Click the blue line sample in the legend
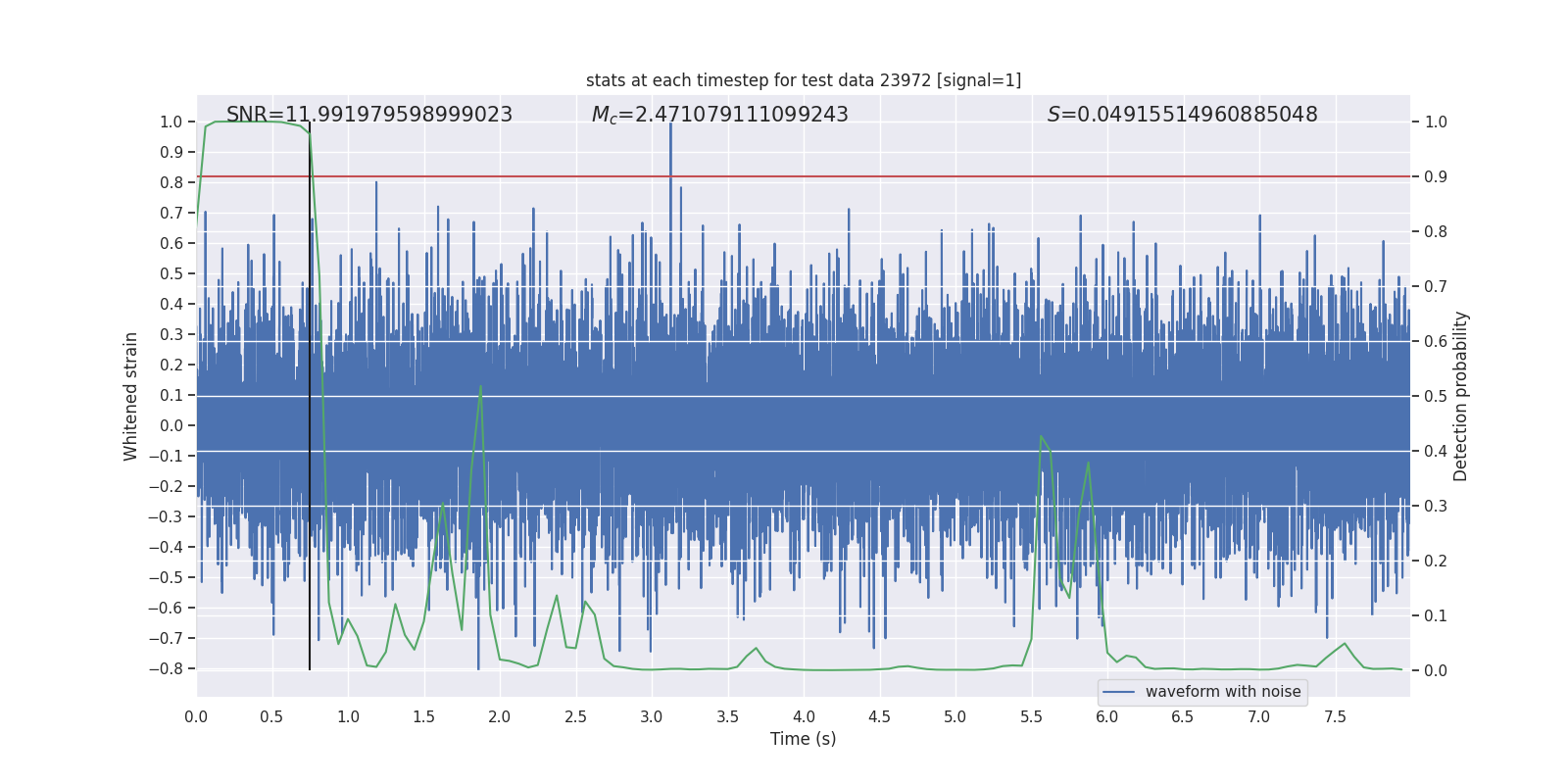This screenshot has height=784, width=1568. (1118, 692)
